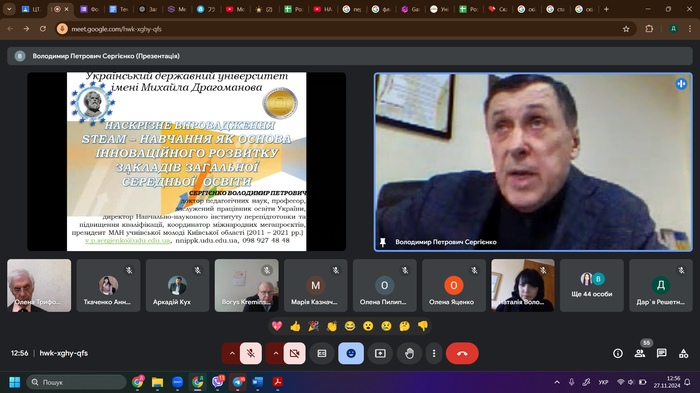This screenshot has height=393, width=700.
Task: Raise hand using the hand icon
Action: 409,353
